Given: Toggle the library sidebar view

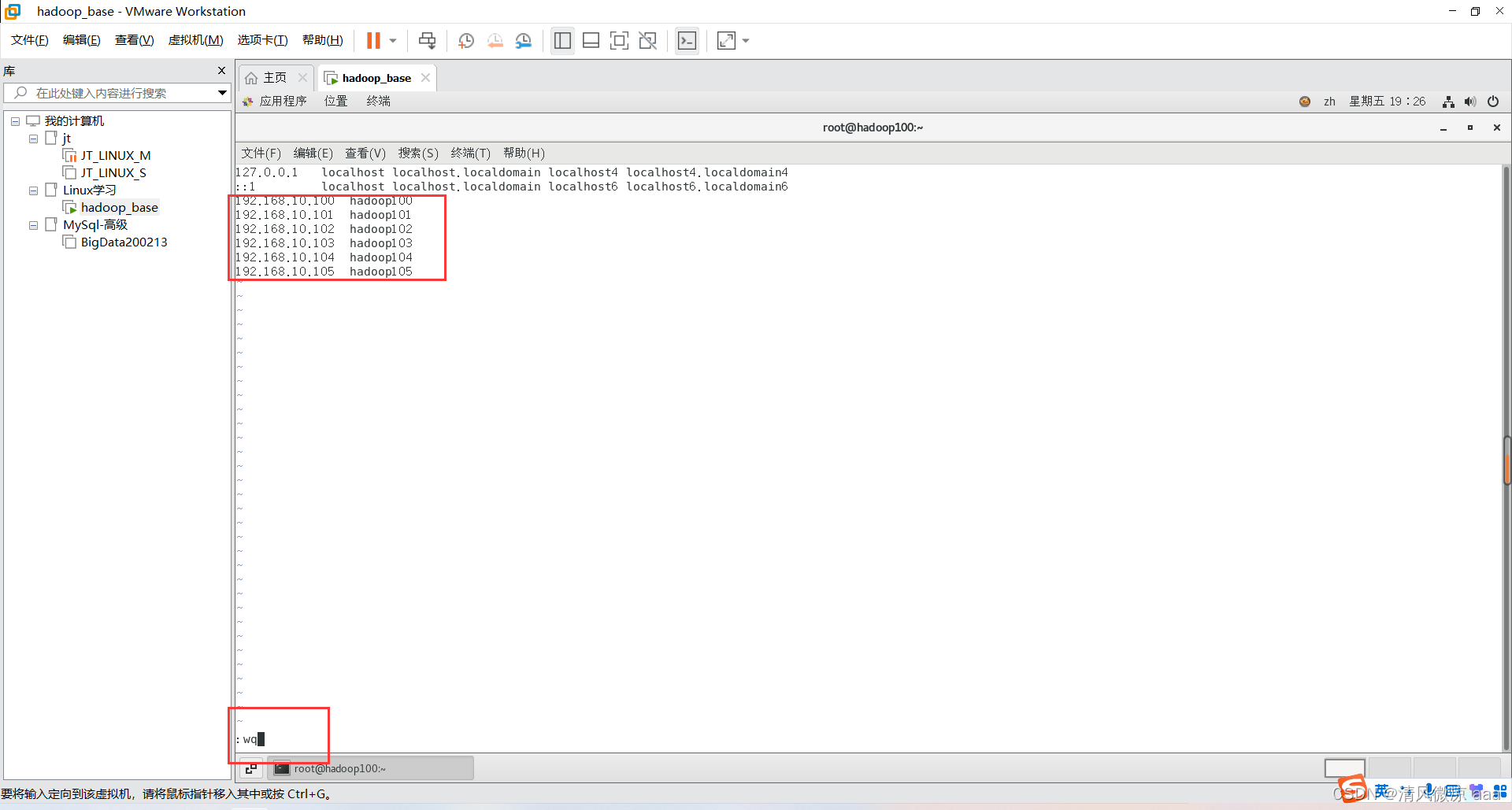Looking at the screenshot, I should [562, 40].
